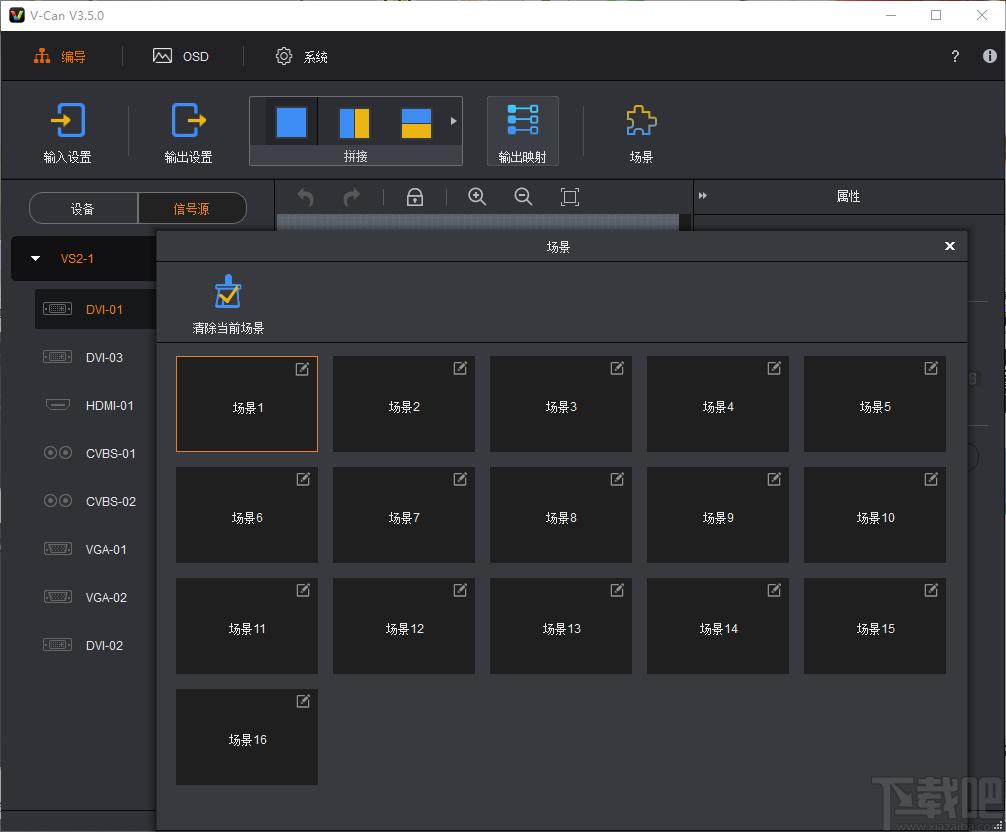1006x832 pixels.
Task: Select the single-window 拼接 layout icon
Action: (x=291, y=122)
